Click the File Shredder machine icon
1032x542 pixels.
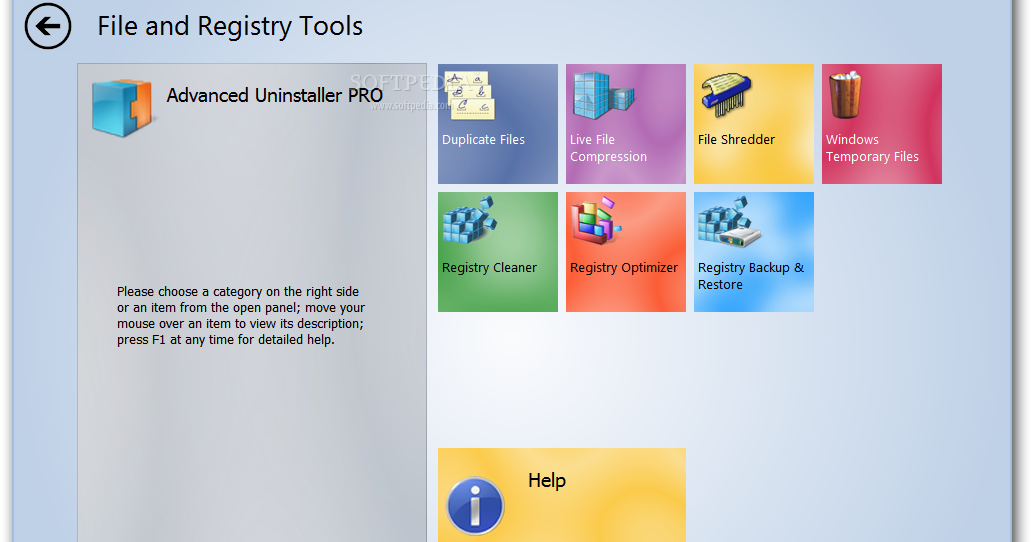727,95
